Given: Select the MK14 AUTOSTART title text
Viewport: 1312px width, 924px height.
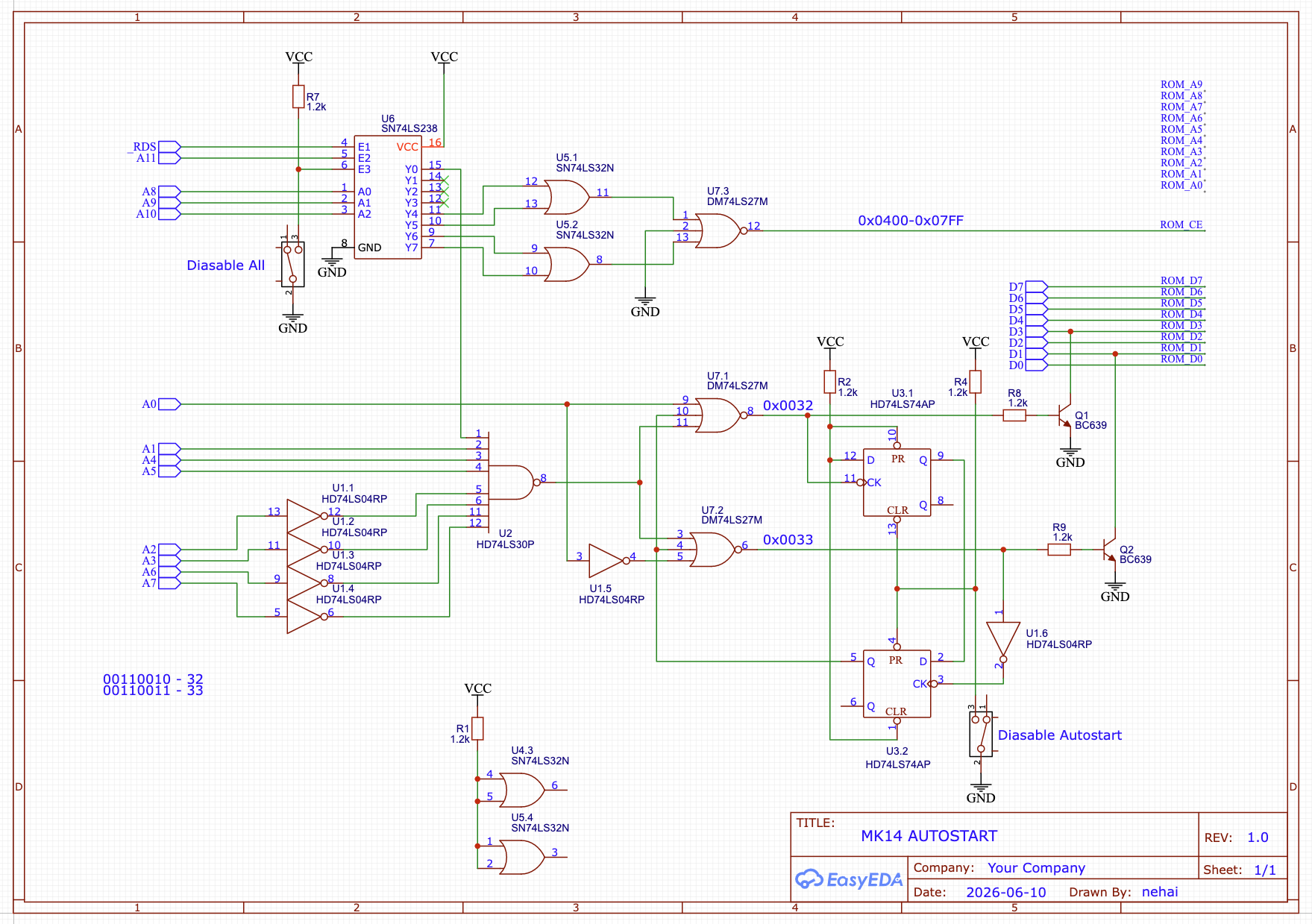Looking at the screenshot, I should pyautogui.click(x=929, y=836).
